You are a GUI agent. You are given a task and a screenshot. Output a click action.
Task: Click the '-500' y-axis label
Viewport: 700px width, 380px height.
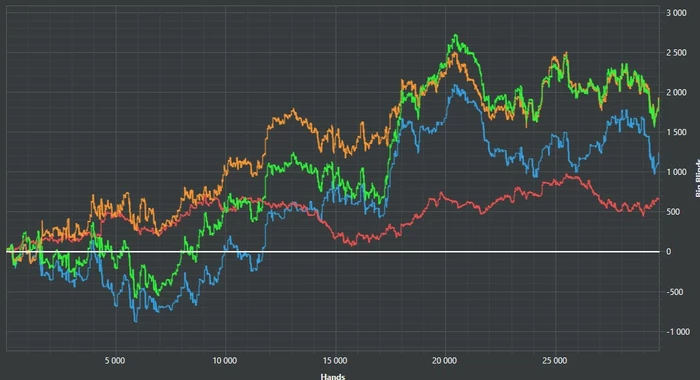(675, 292)
